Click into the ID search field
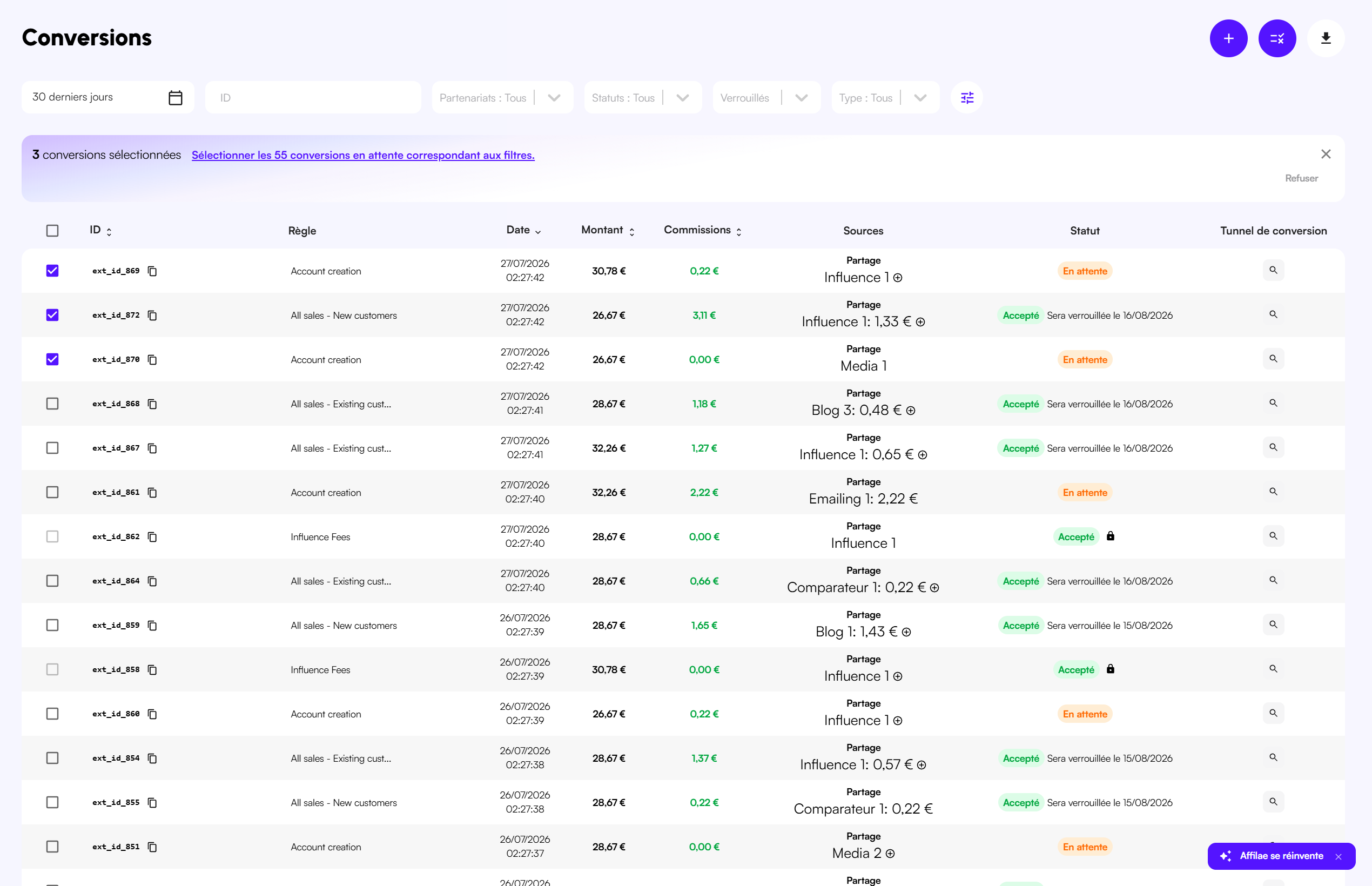This screenshot has height=886, width=1372. [313, 97]
